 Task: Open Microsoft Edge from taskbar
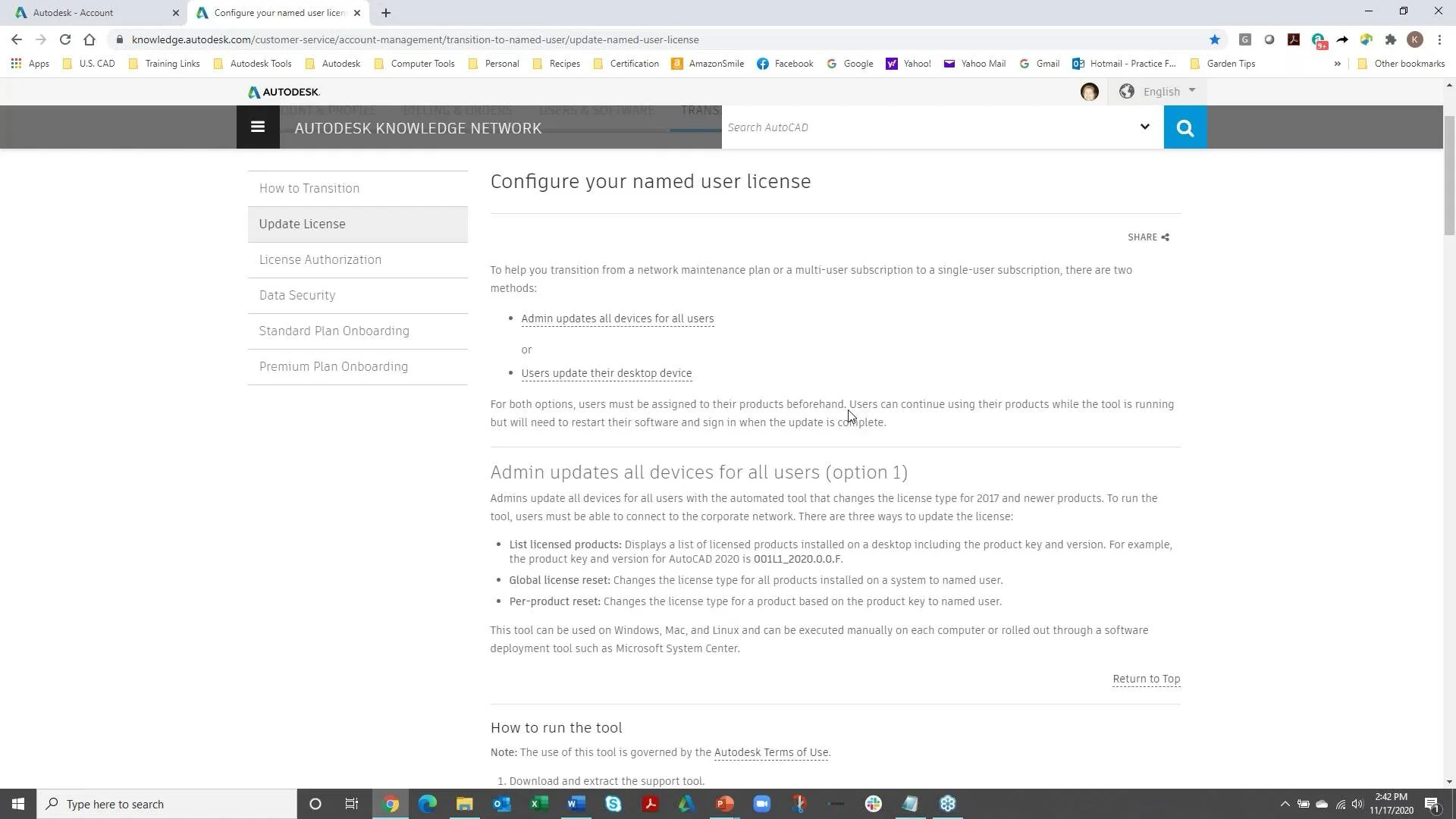pyautogui.click(x=428, y=804)
